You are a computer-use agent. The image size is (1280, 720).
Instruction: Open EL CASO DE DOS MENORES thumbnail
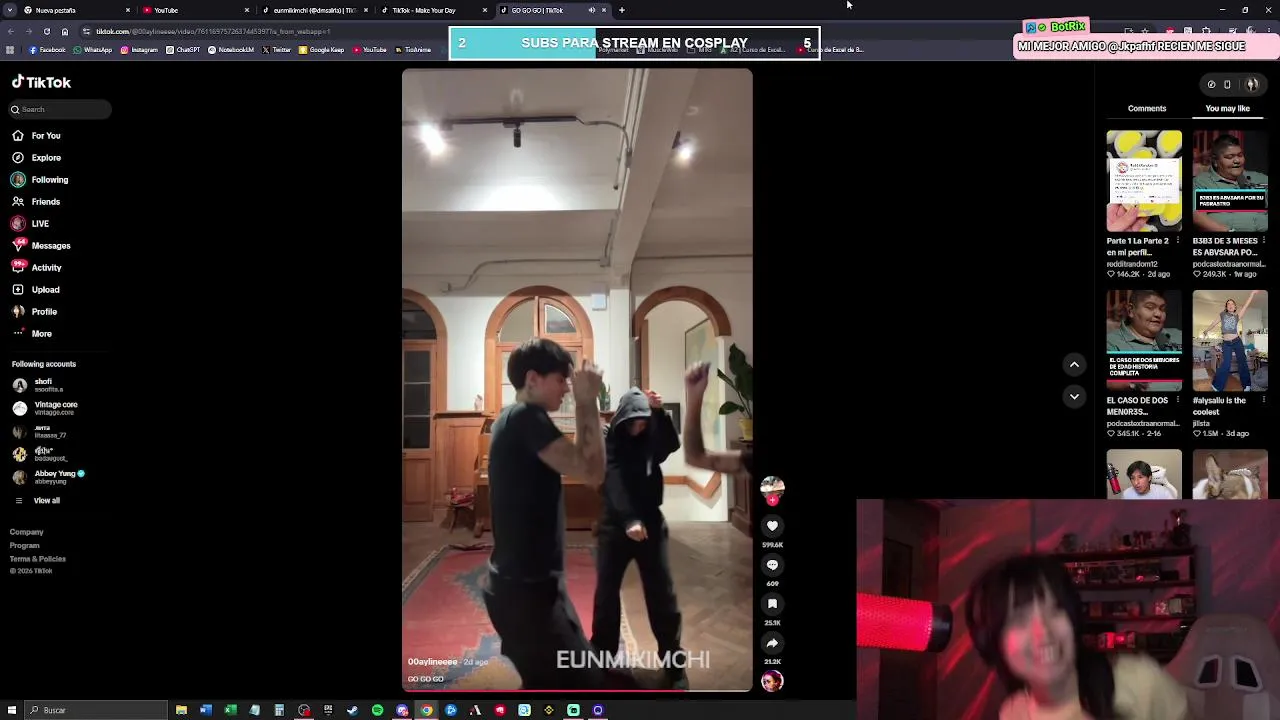[x=1144, y=341]
